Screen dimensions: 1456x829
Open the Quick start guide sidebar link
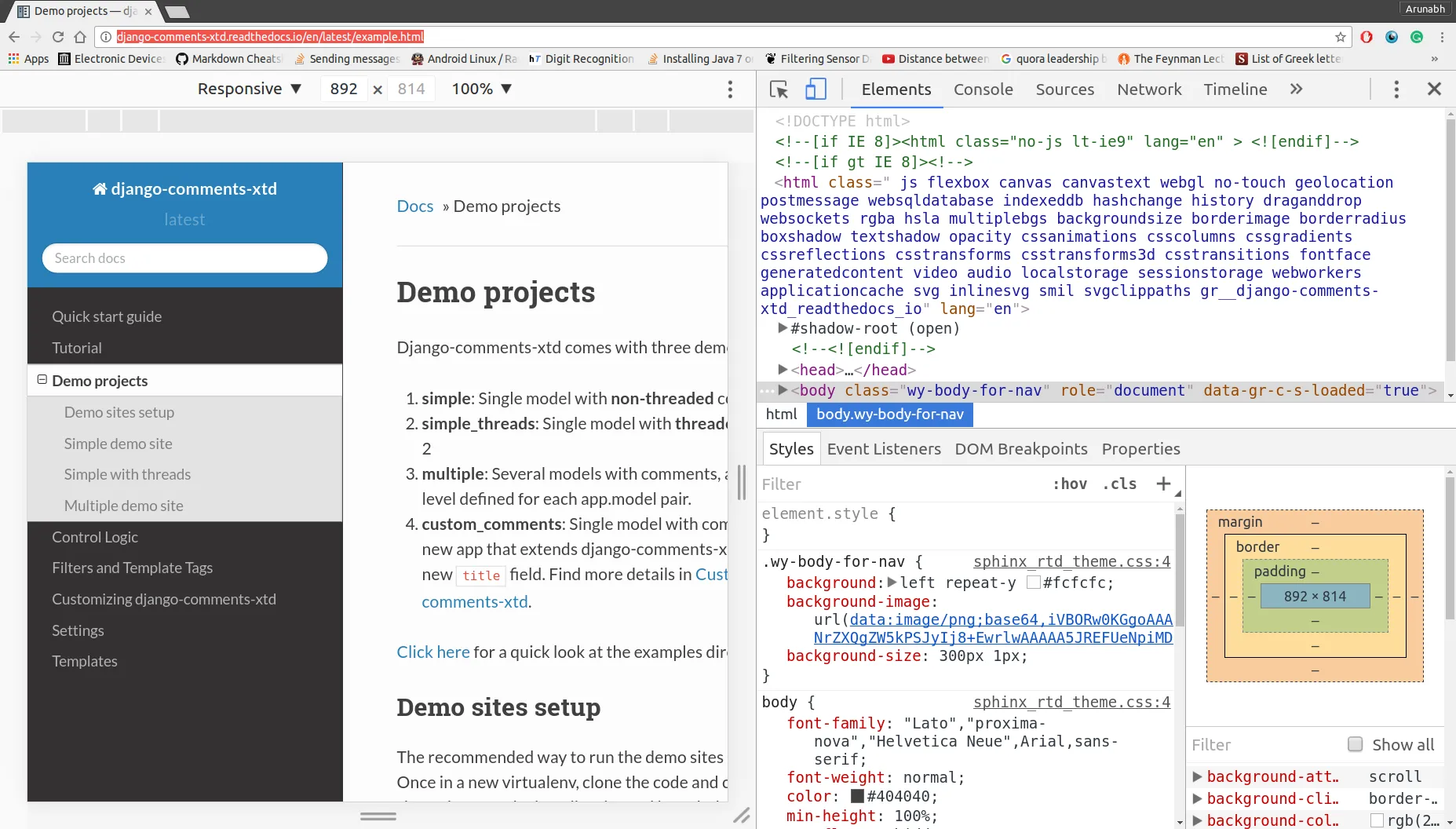point(107,316)
